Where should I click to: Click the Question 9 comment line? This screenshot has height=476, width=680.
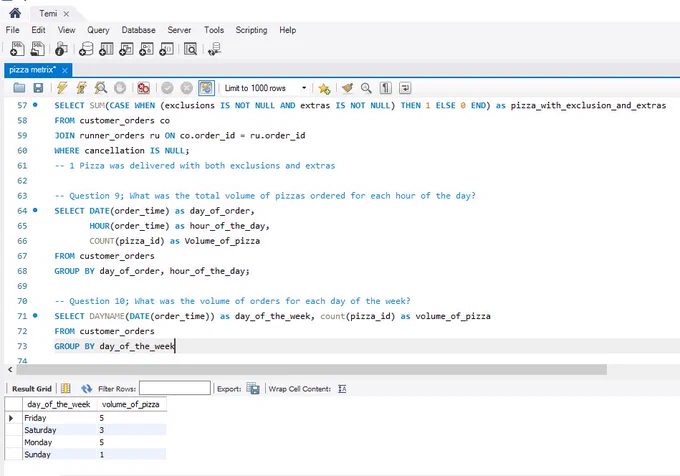[265, 196]
